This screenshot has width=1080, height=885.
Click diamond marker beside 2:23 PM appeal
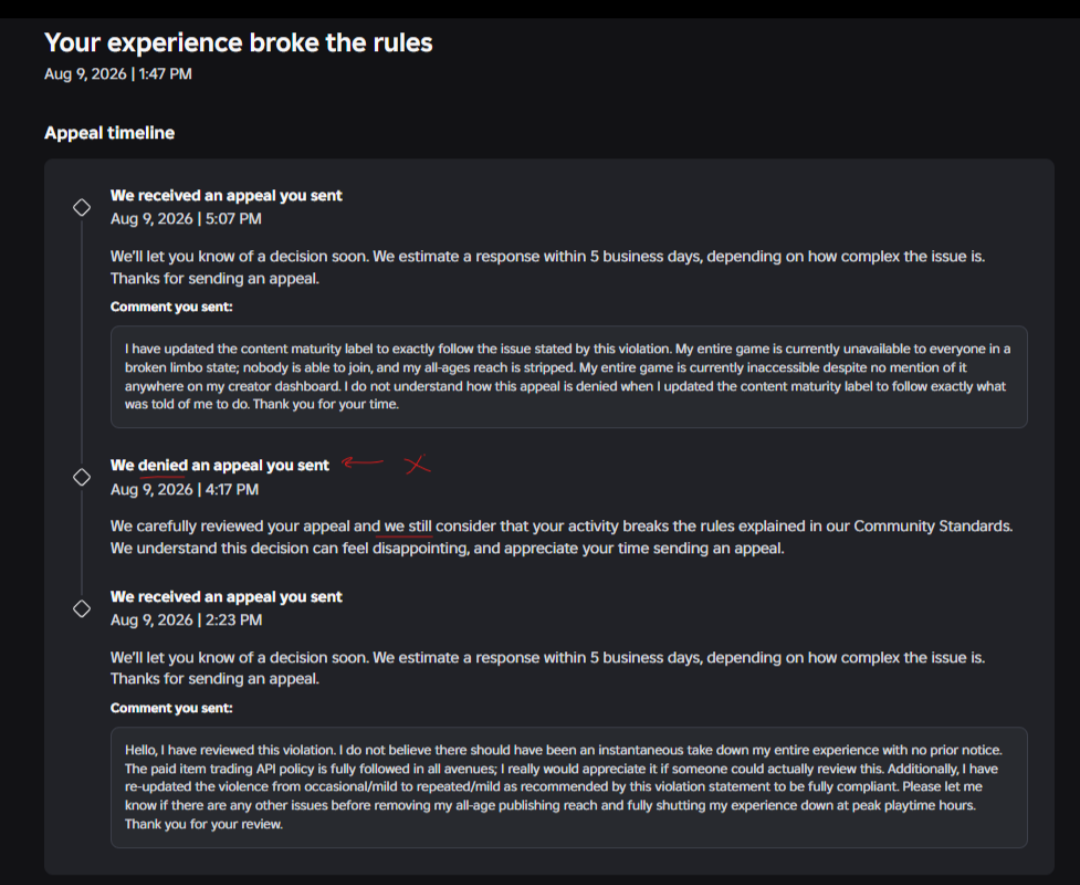pos(82,609)
